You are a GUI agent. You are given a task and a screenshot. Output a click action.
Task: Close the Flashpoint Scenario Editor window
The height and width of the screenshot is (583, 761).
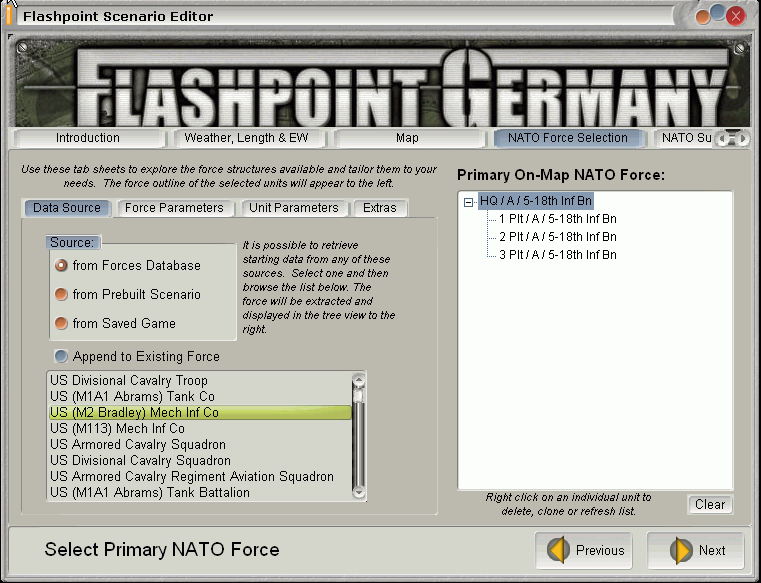tap(736, 17)
